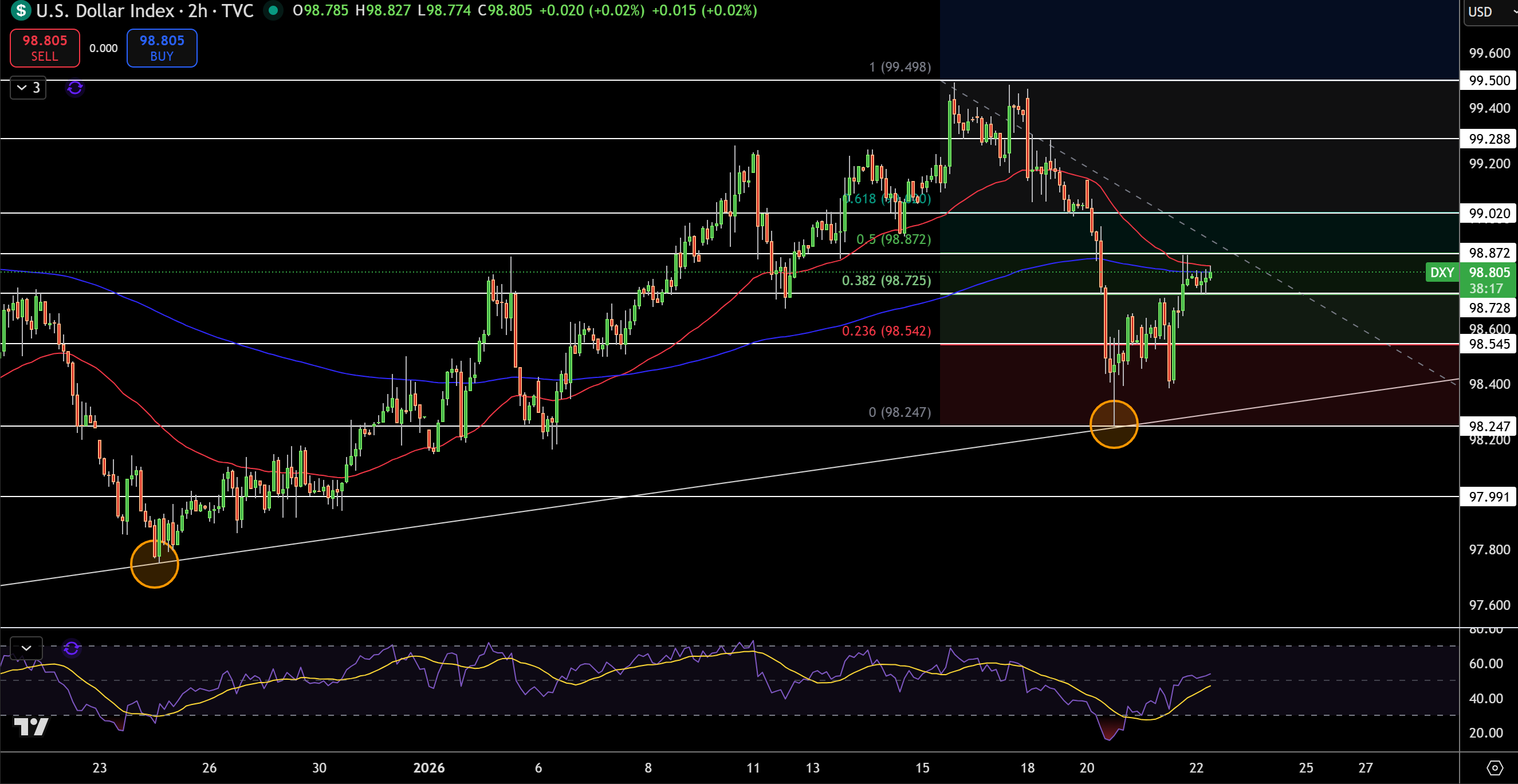Click the lower-left orange circle marker

pyautogui.click(x=155, y=564)
